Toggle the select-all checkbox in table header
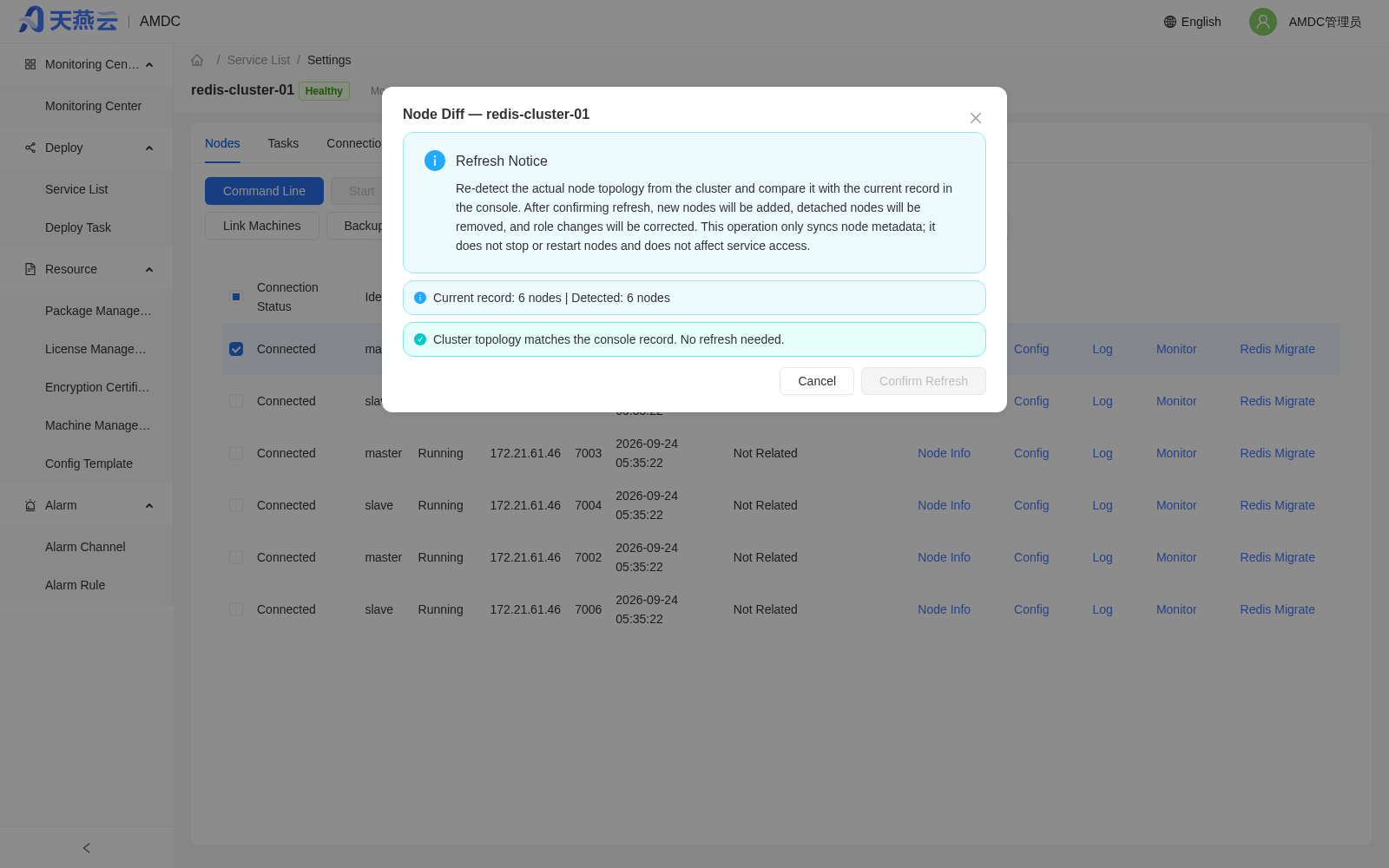Screen dimensions: 1389x868 (x=236, y=297)
